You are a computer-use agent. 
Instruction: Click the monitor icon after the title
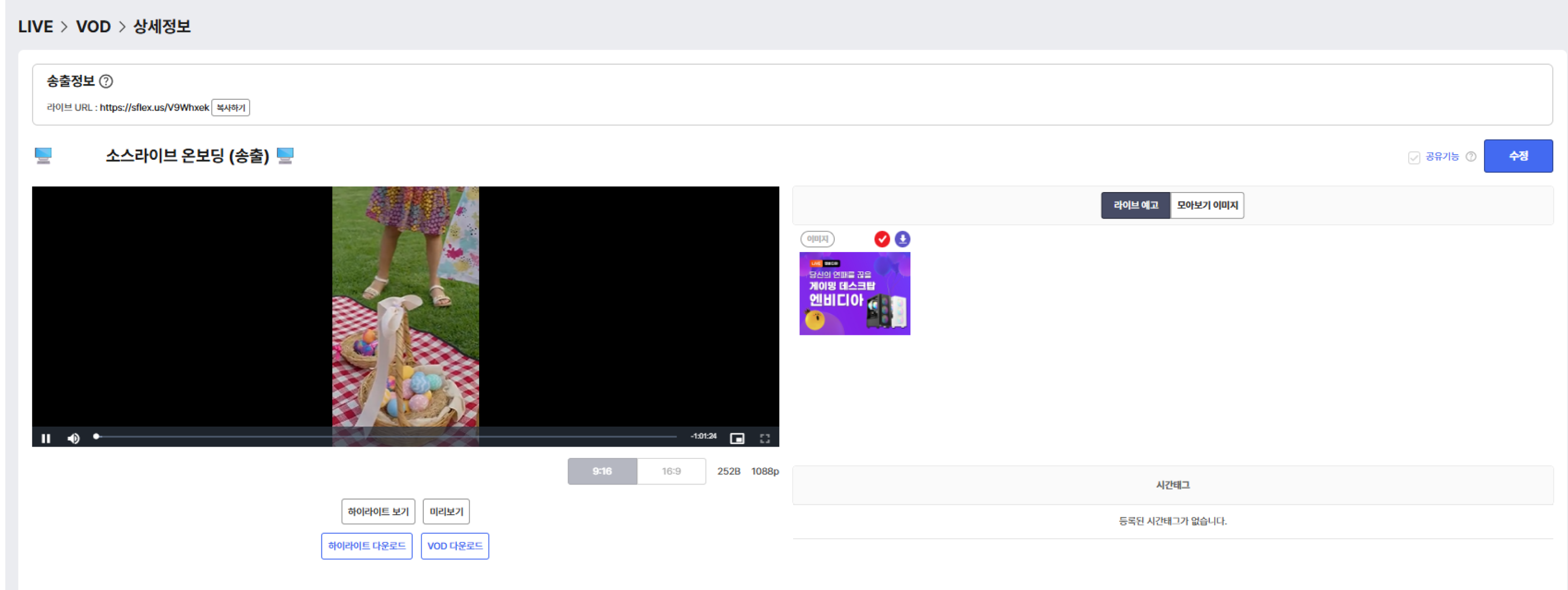coord(285,156)
